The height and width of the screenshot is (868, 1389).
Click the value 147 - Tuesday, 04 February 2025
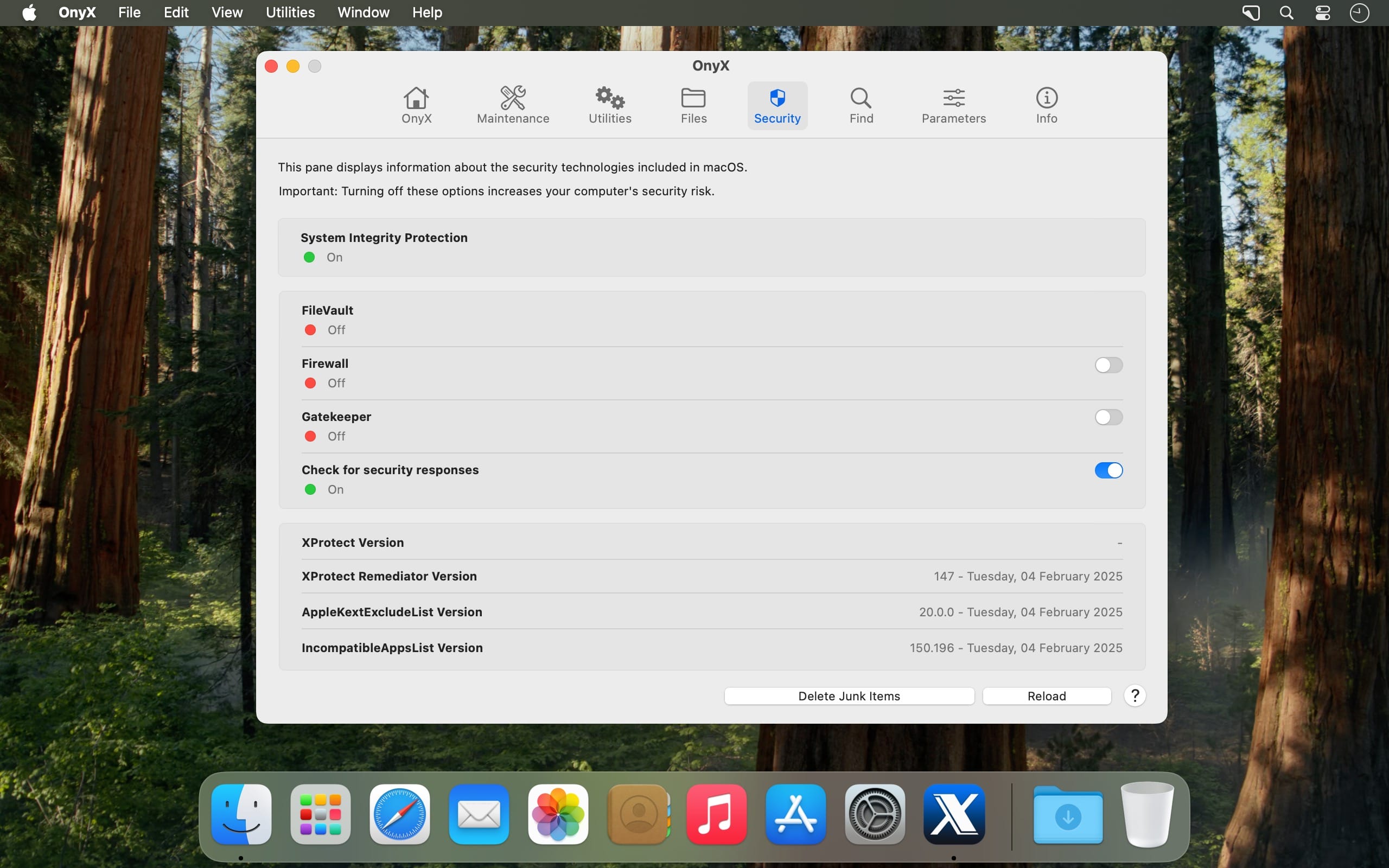tap(1028, 576)
